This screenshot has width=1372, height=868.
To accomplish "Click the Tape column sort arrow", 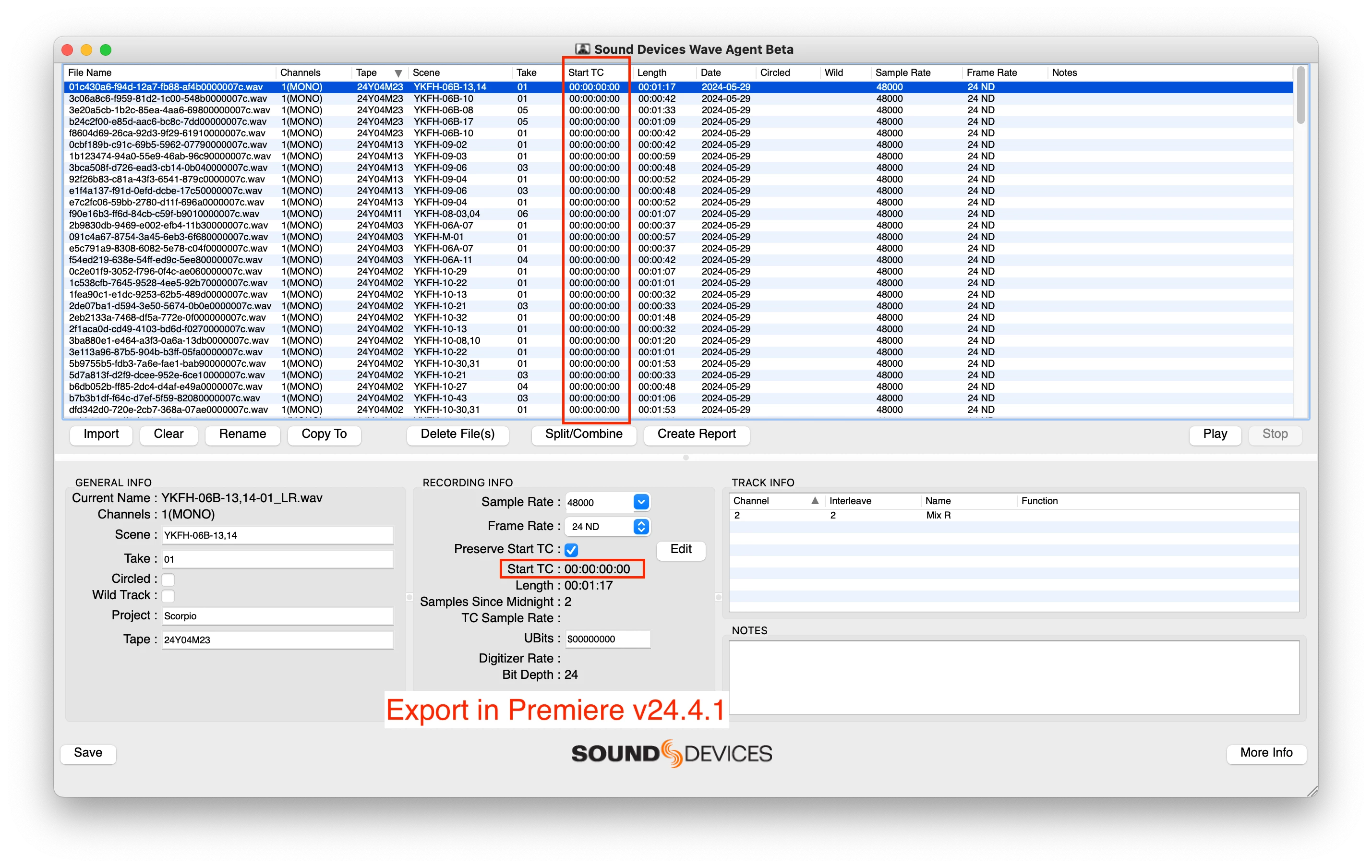I will [x=398, y=73].
